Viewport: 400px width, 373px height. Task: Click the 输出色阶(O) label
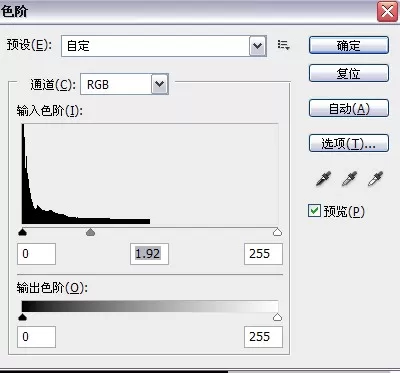pyautogui.click(x=52, y=288)
